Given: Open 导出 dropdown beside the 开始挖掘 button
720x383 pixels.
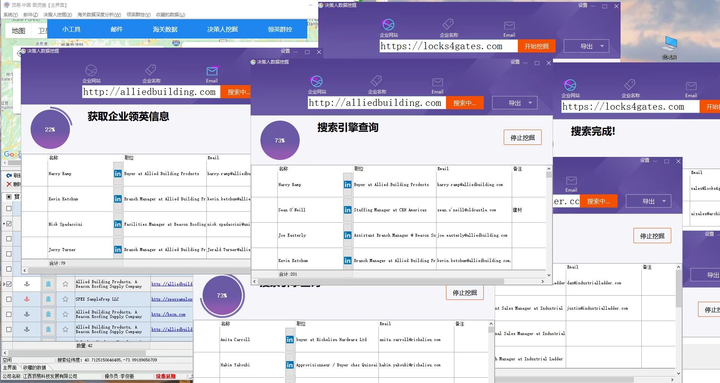Looking at the screenshot, I should tap(586, 46).
